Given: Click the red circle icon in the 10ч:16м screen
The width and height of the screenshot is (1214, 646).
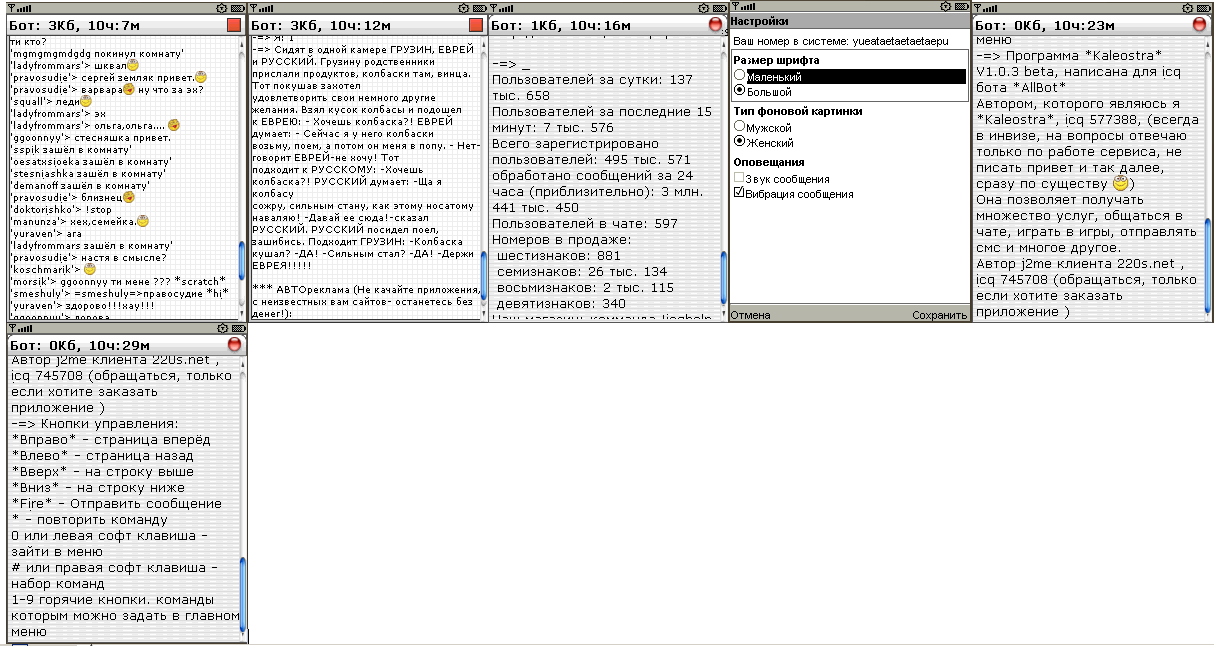Looking at the screenshot, I should click(716, 24).
